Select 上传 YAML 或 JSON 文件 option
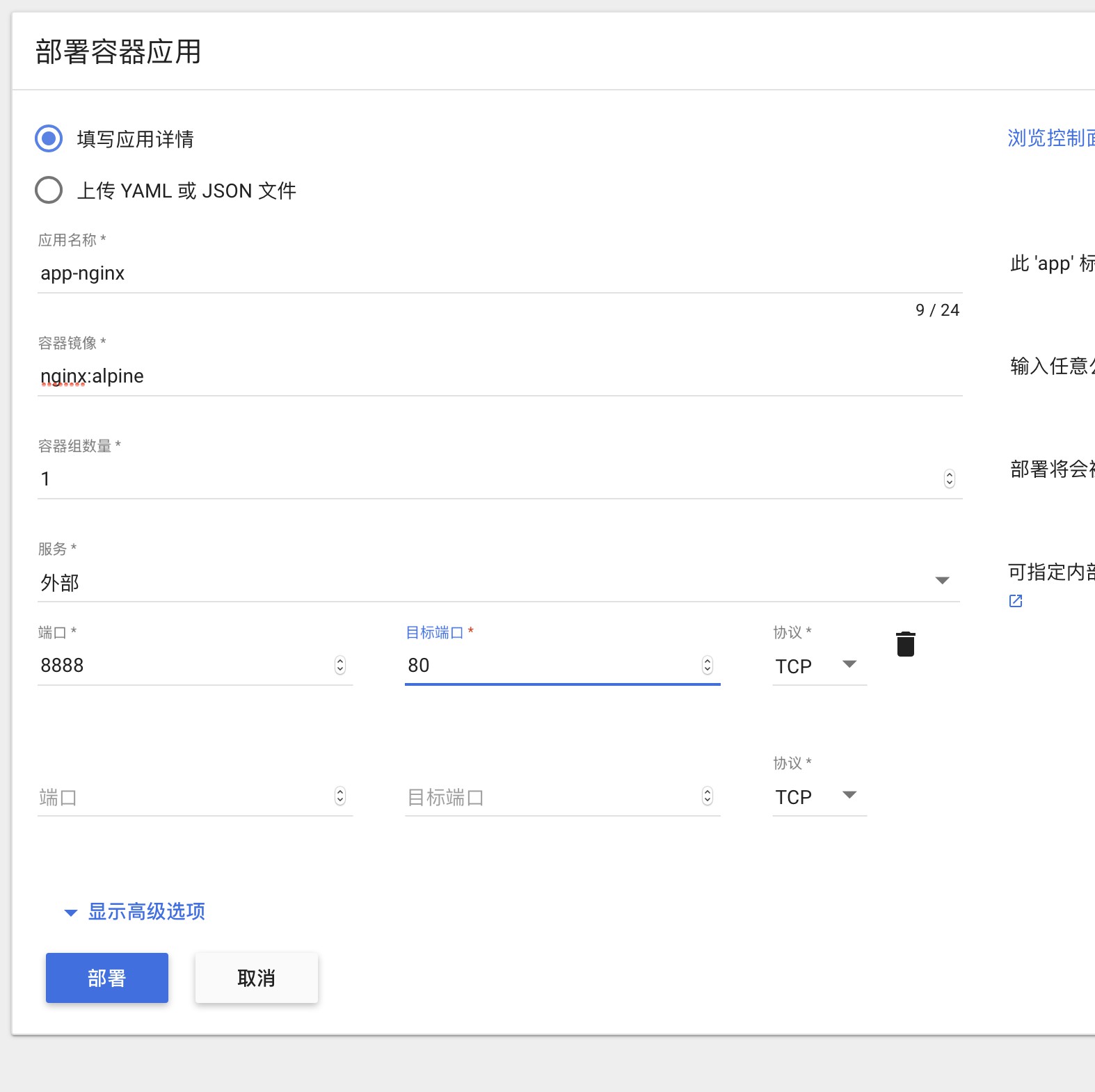The width and height of the screenshot is (1095, 1092). pos(49,190)
